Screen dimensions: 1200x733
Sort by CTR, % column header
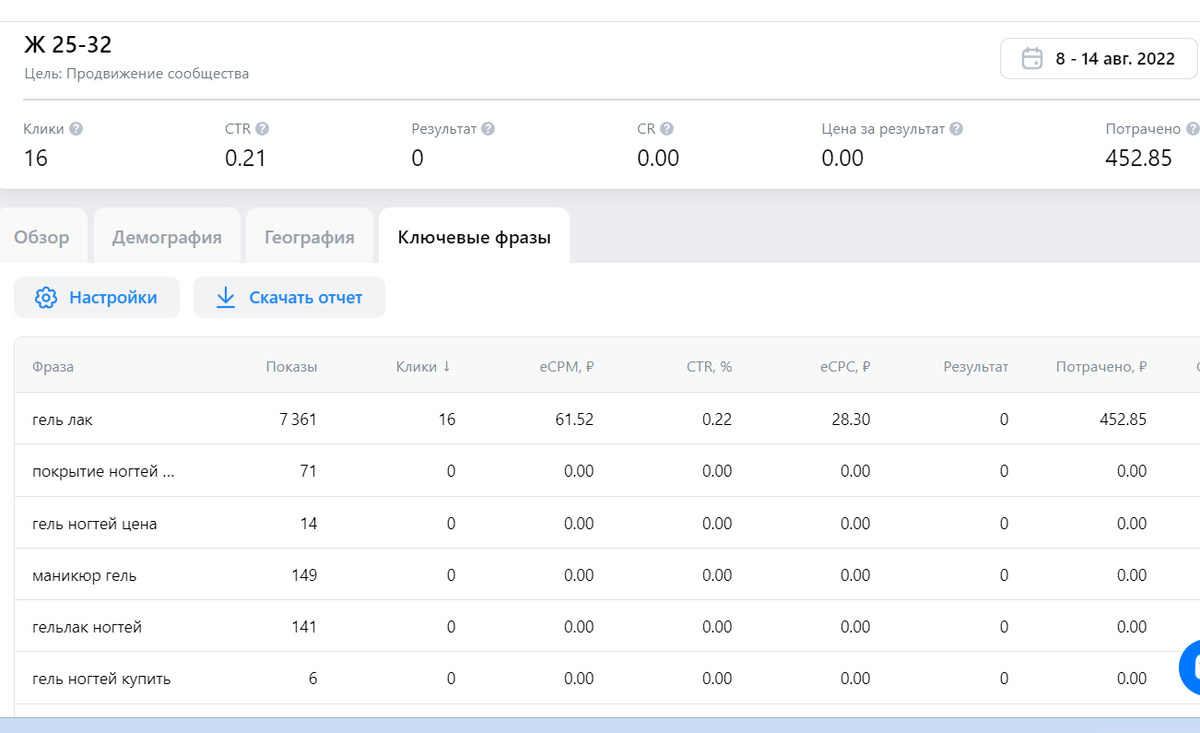tap(709, 367)
